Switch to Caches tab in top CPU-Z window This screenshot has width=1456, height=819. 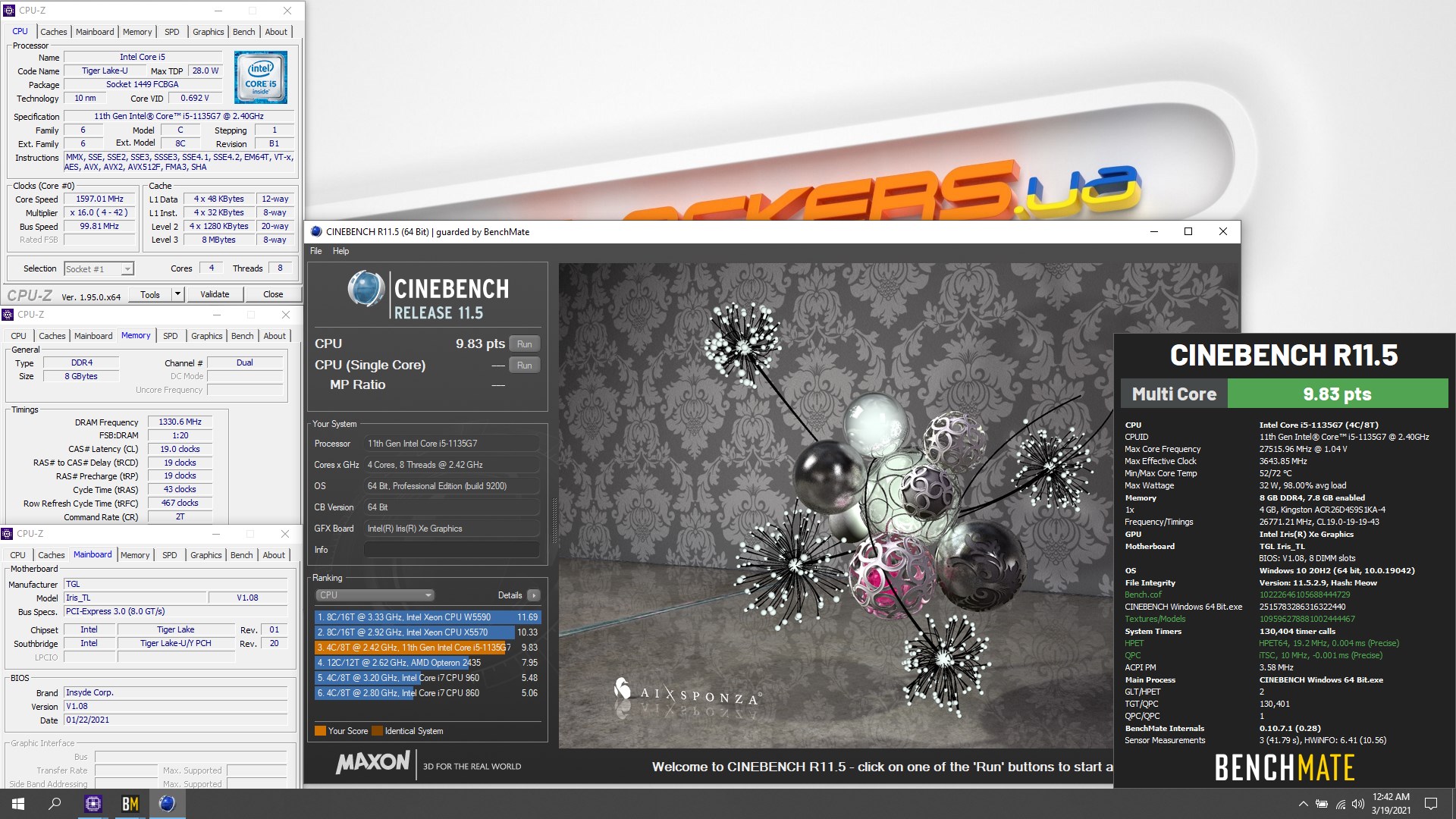[x=54, y=32]
